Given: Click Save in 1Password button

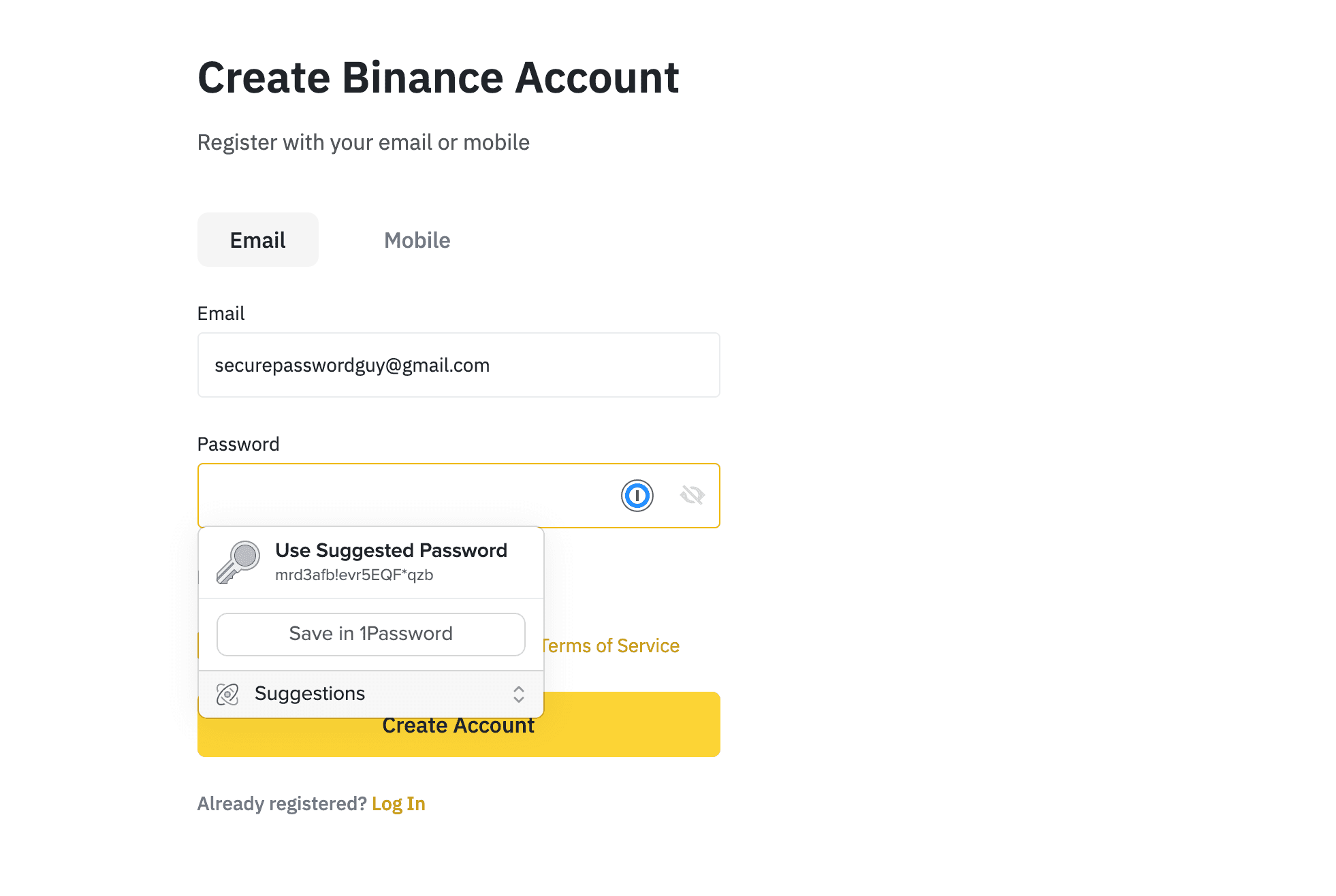Looking at the screenshot, I should point(370,633).
